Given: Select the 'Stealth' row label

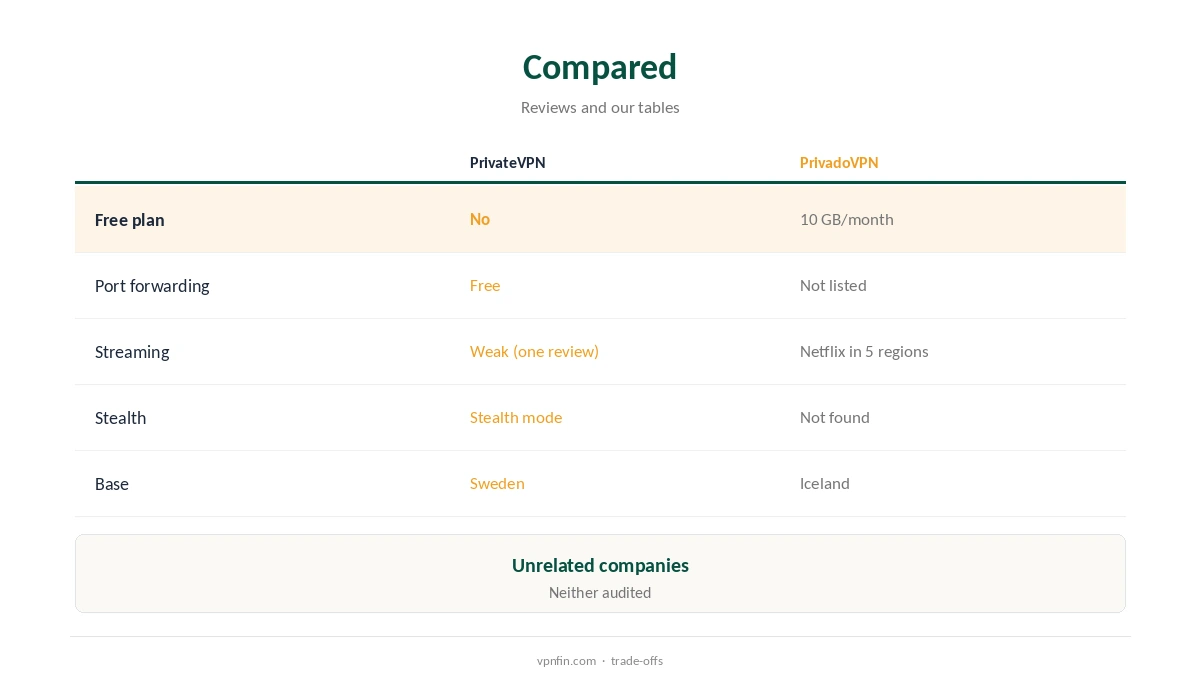Looking at the screenshot, I should pos(120,418).
